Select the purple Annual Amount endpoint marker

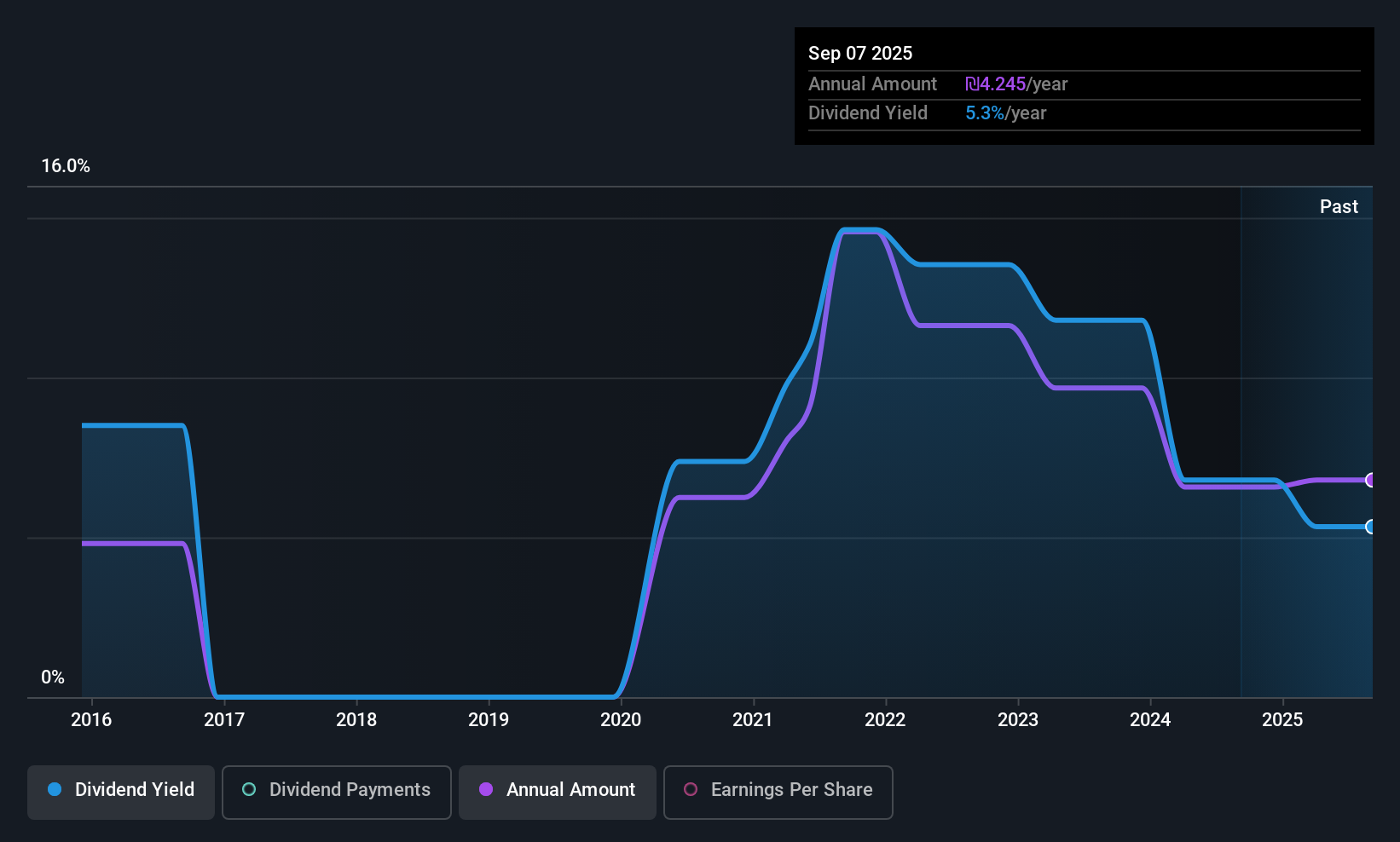tap(1370, 480)
